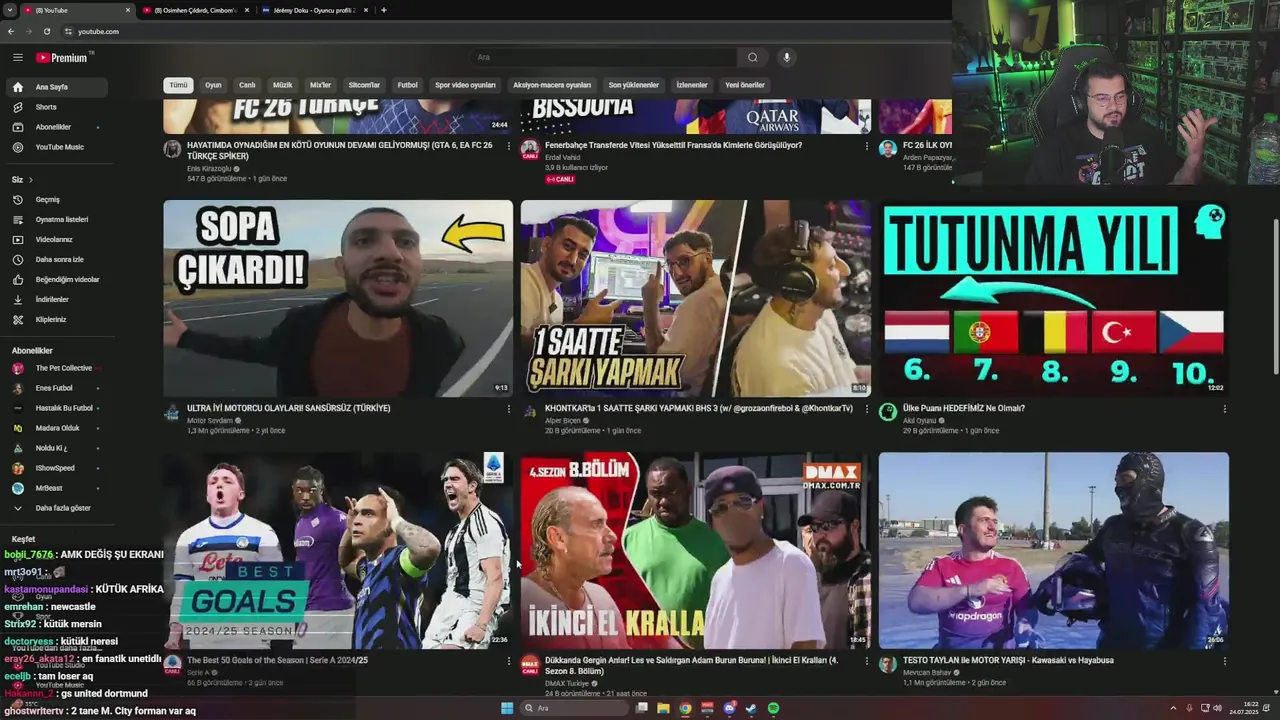Open Spotify from the taskbar
Image resolution: width=1280 pixels, height=720 pixels.
[x=773, y=708]
